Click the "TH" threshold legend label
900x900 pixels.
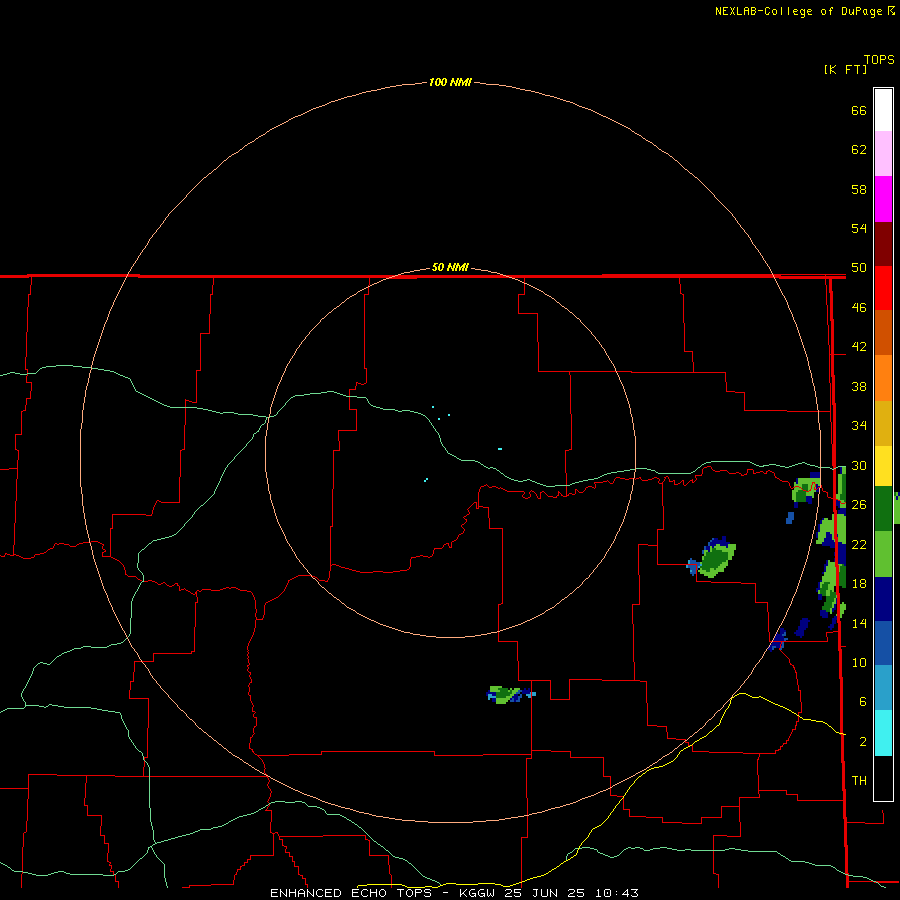(859, 781)
